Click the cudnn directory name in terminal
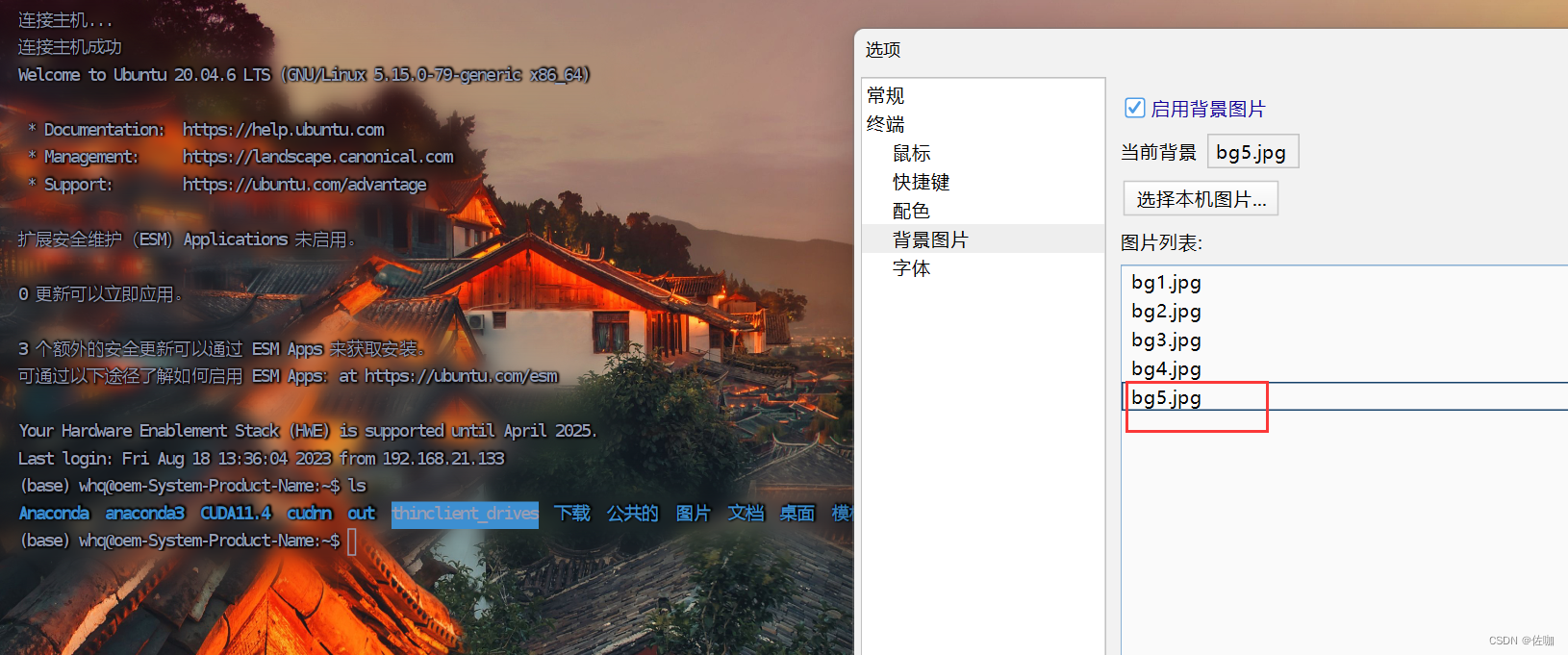This screenshot has height=655, width=1568. tap(309, 514)
